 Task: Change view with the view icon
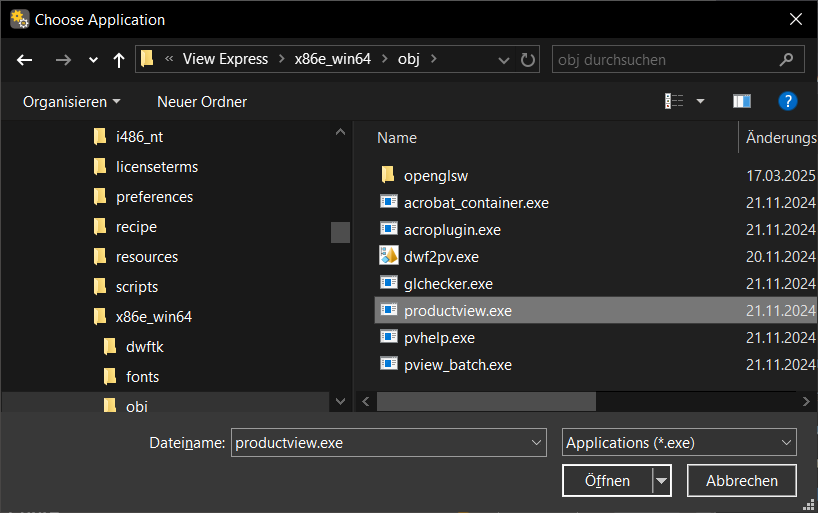[673, 101]
